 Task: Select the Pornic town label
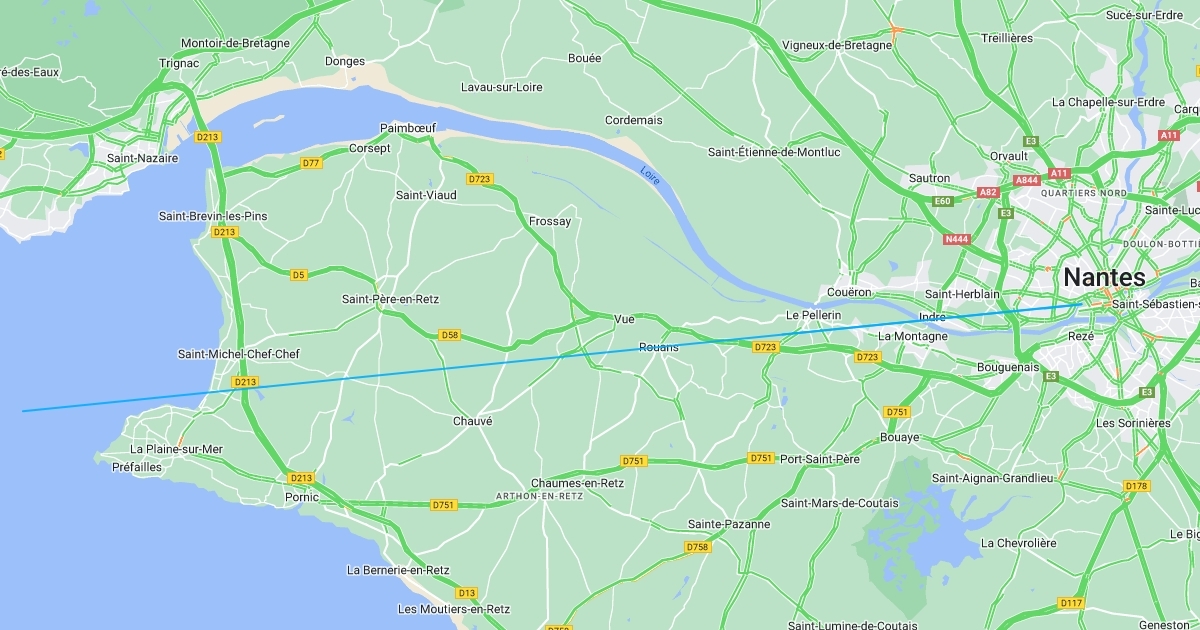302,497
